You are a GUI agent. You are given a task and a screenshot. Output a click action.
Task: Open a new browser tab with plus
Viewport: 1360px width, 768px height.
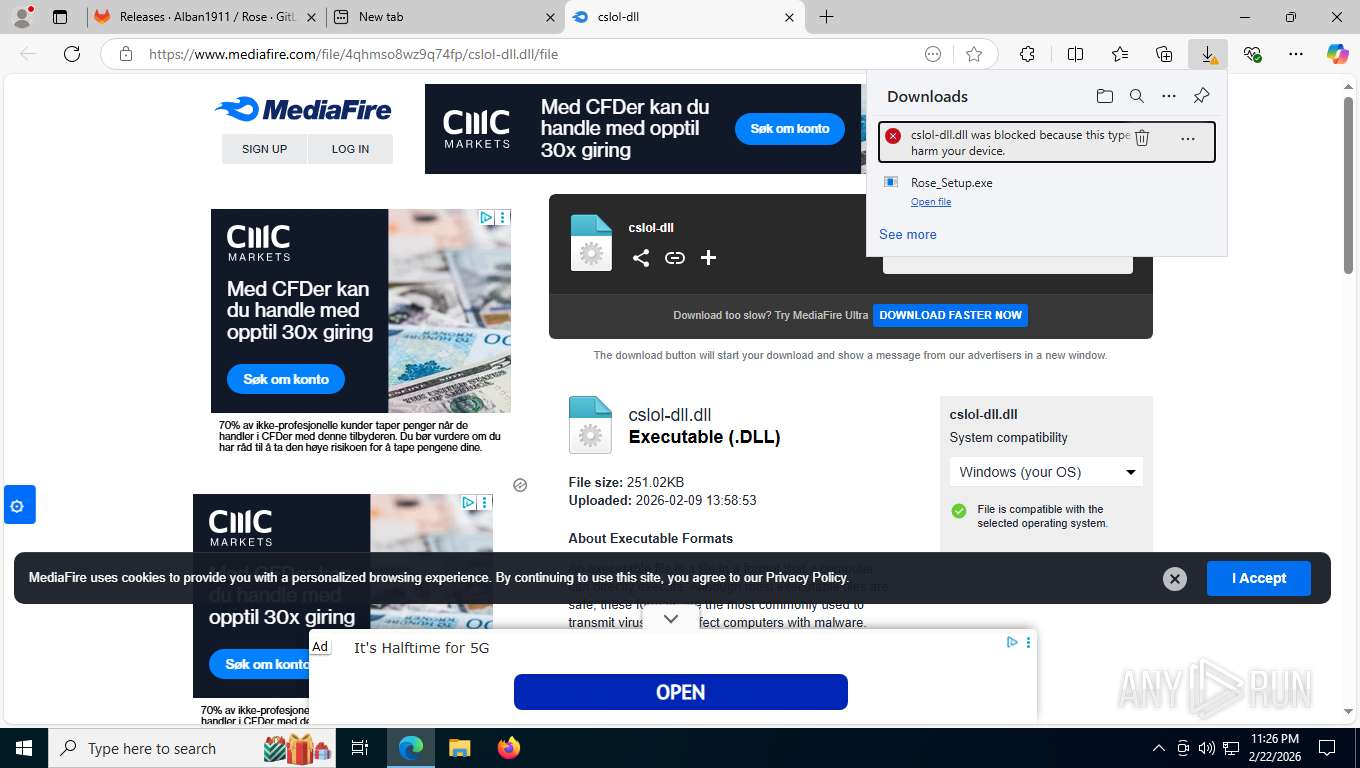(826, 17)
